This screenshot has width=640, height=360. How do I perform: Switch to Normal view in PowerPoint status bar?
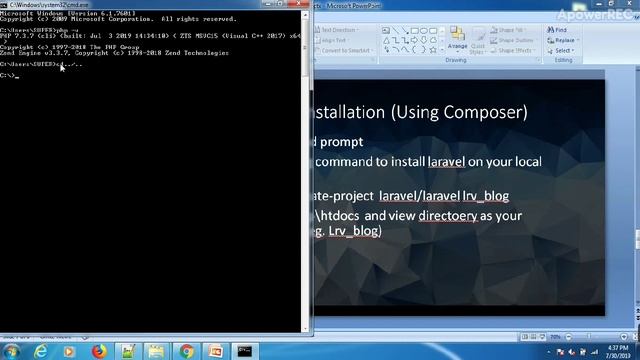click(x=524, y=337)
